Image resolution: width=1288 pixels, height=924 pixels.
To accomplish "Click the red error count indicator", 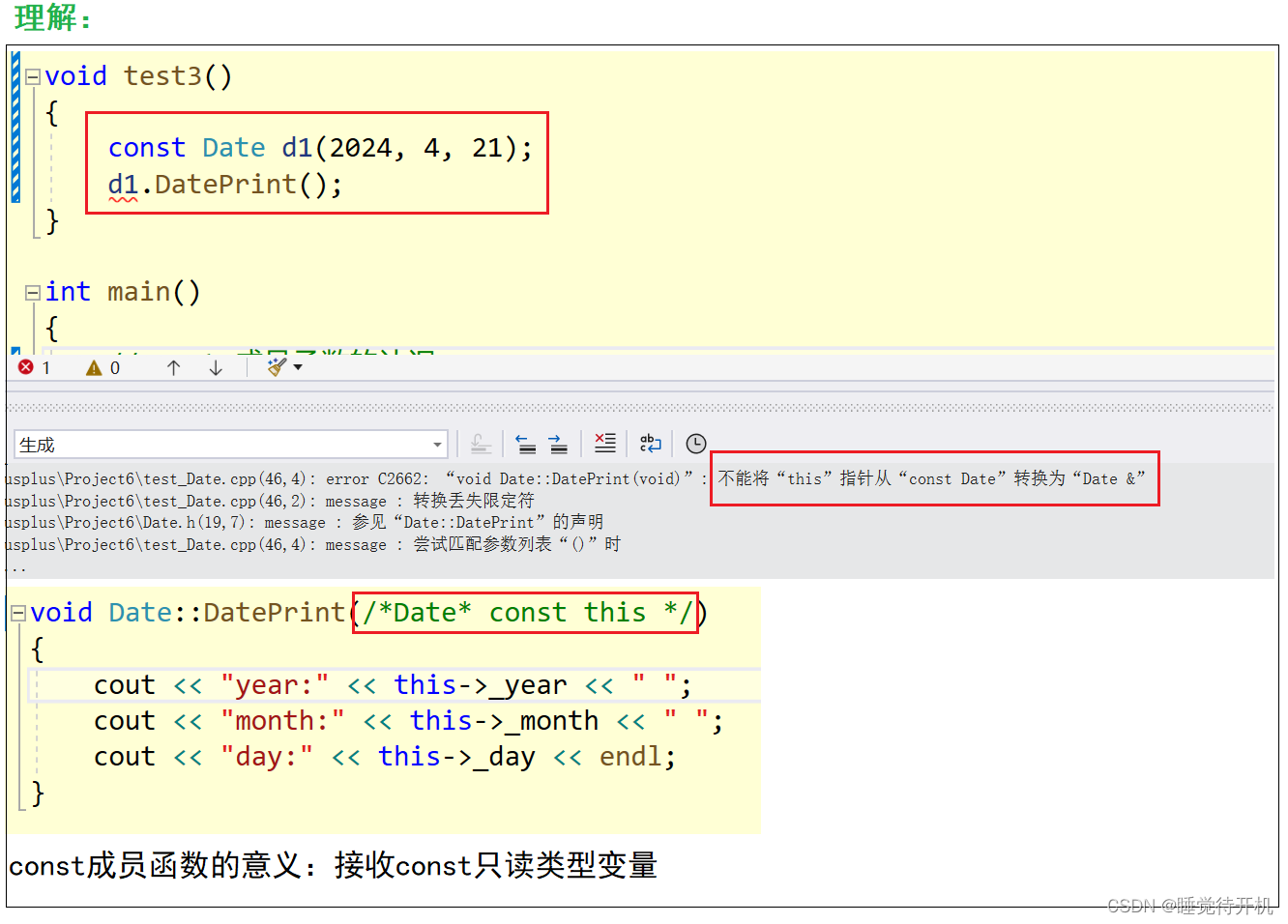I will 34,367.
